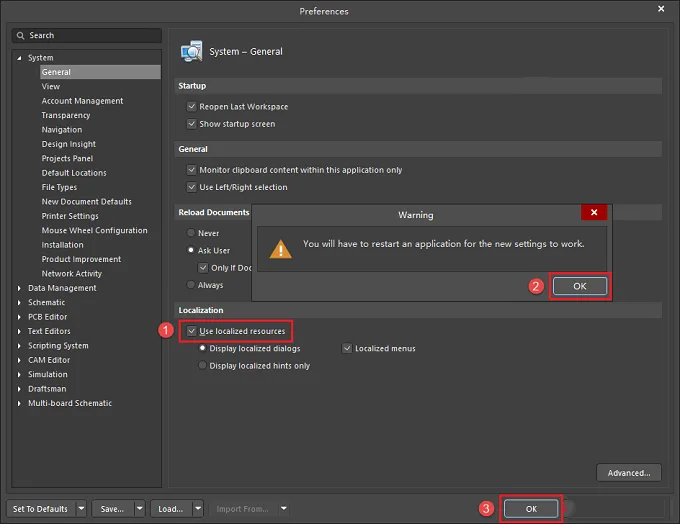
Task: Open Printer Settings page
Action: click(70, 216)
